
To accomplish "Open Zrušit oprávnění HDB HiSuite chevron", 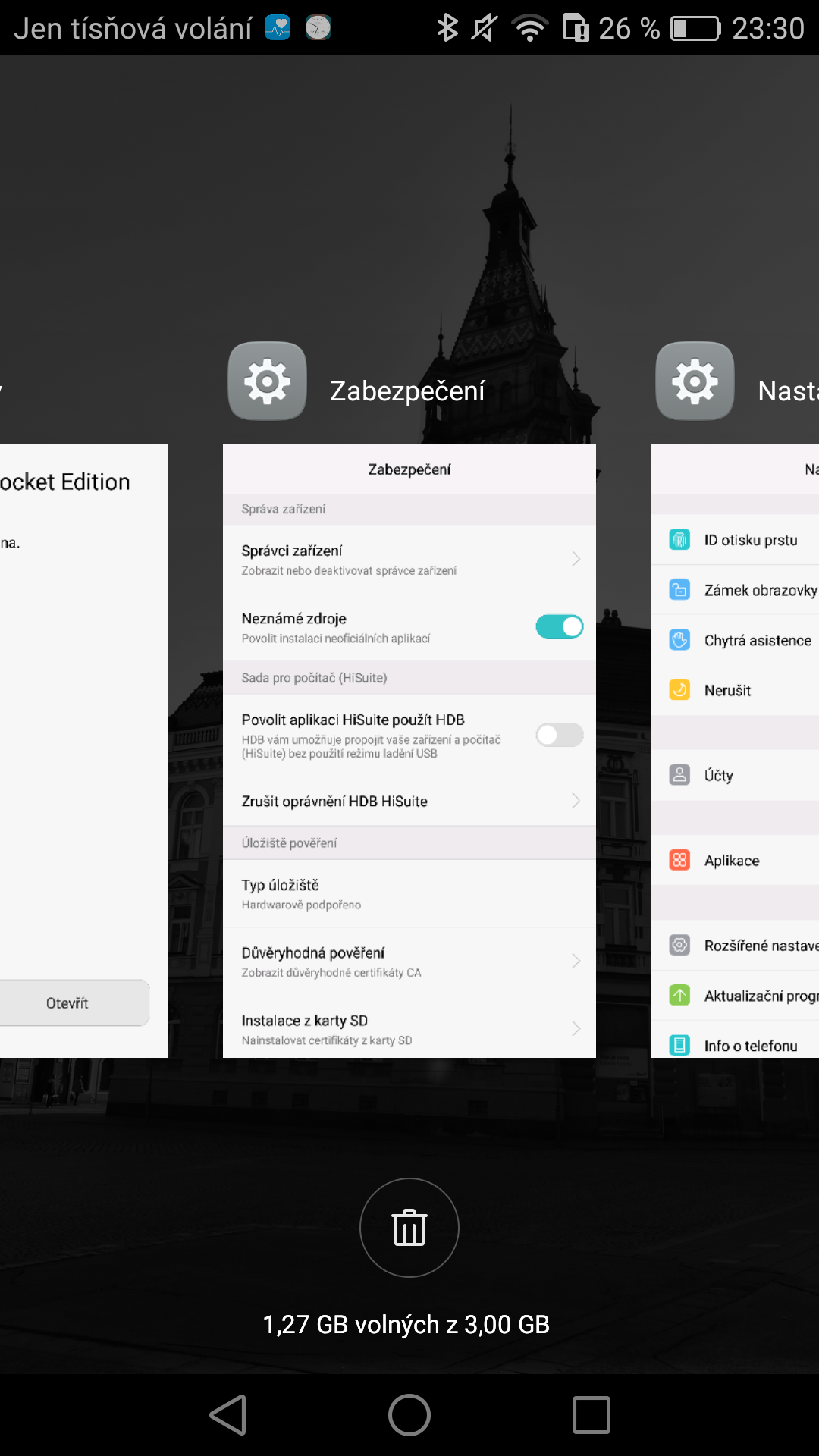I will [576, 801].
